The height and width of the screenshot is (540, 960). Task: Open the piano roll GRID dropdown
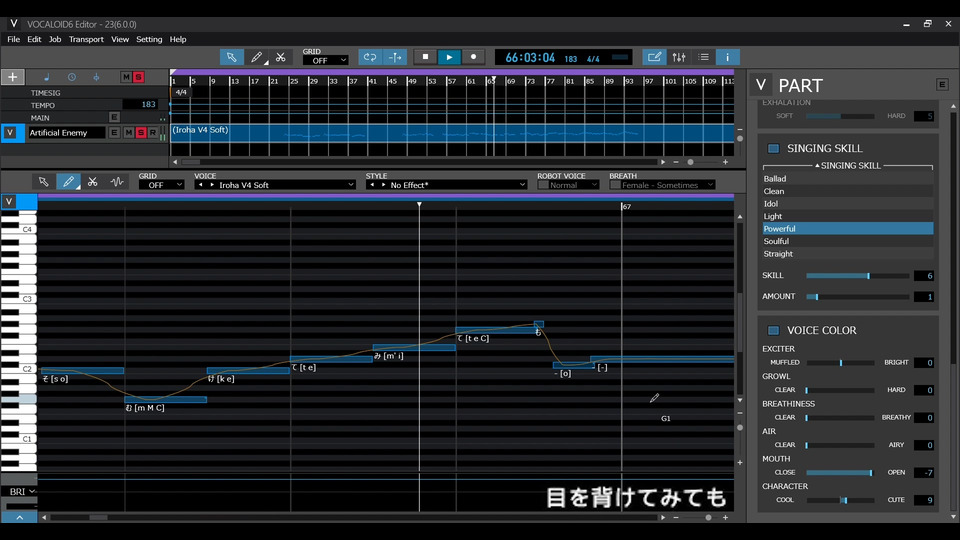tap(161, 185)
